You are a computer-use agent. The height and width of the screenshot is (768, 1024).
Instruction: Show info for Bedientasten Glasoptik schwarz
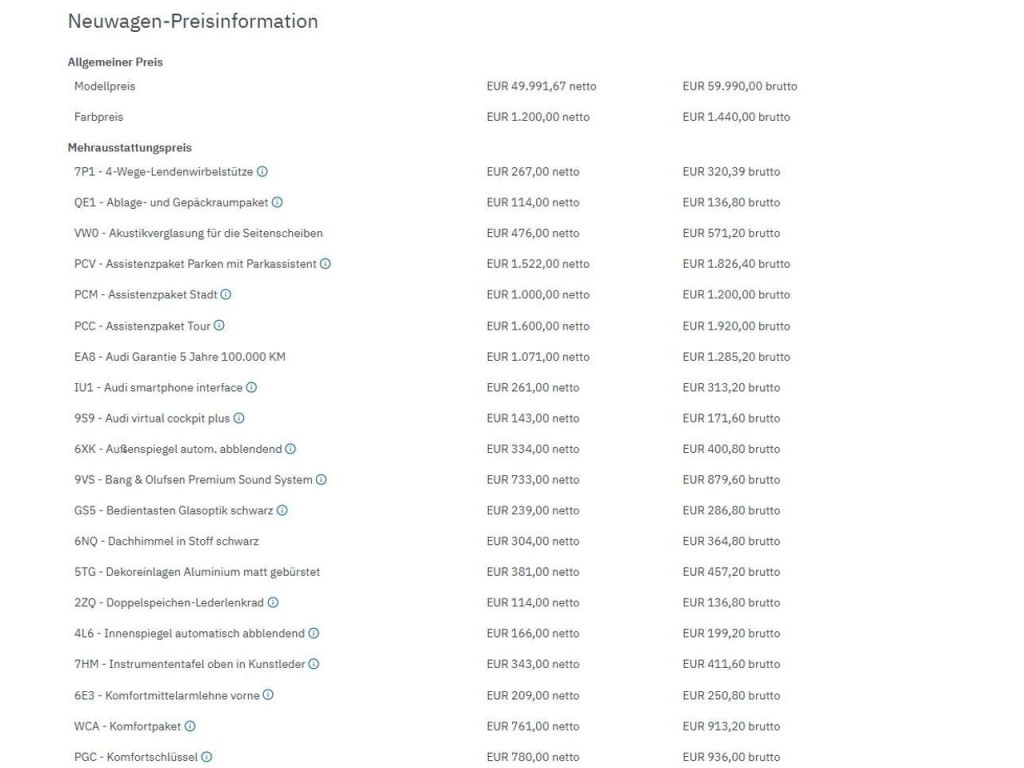pyautogui.click(x=282, y=510)
